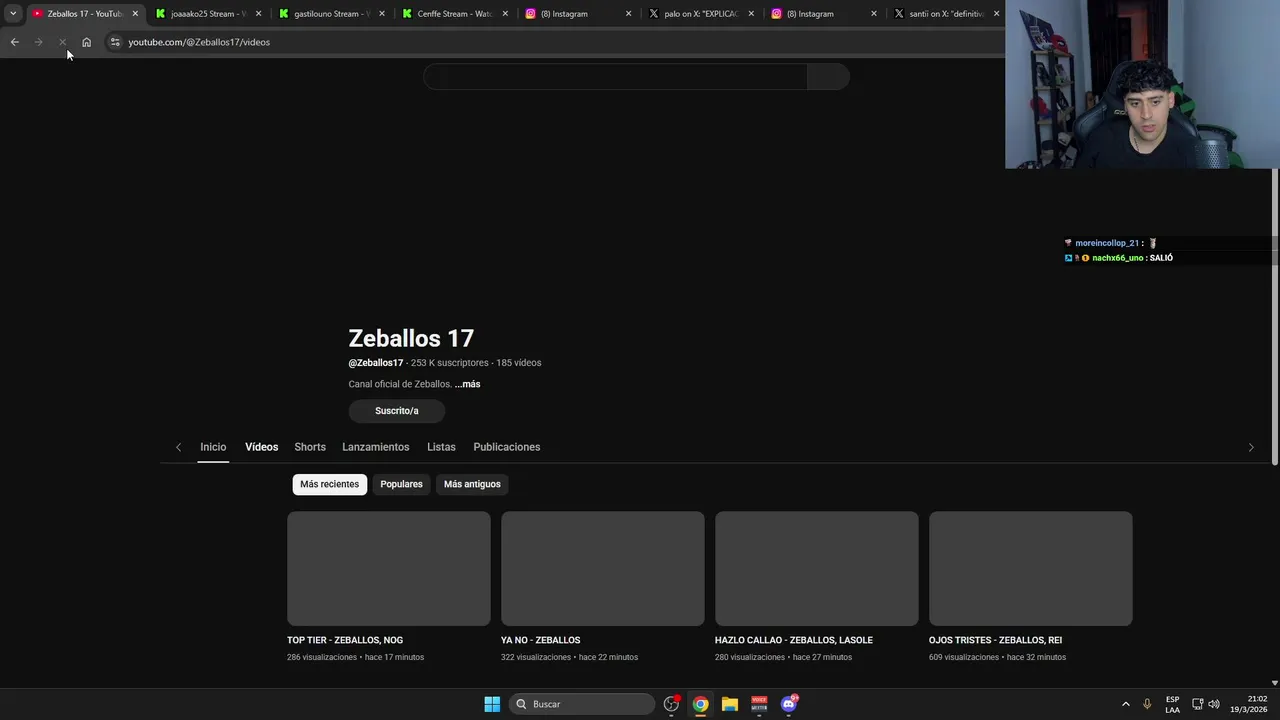Image resolution: width=1280 pixels, height=720 pixels.
Task: Open the Lanzamientos channel tab
Action: pos(376,447)
